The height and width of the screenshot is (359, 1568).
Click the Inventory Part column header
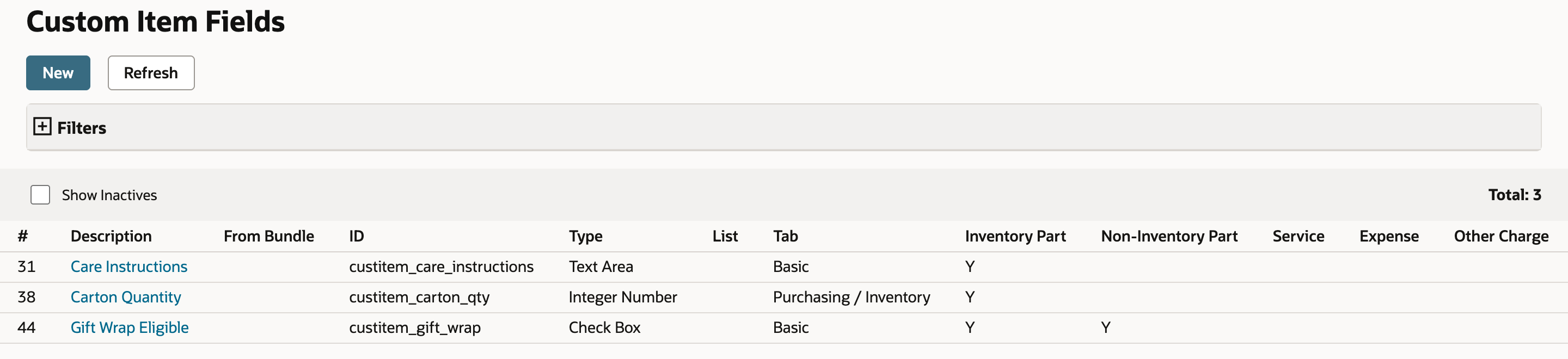point(1015,236)
